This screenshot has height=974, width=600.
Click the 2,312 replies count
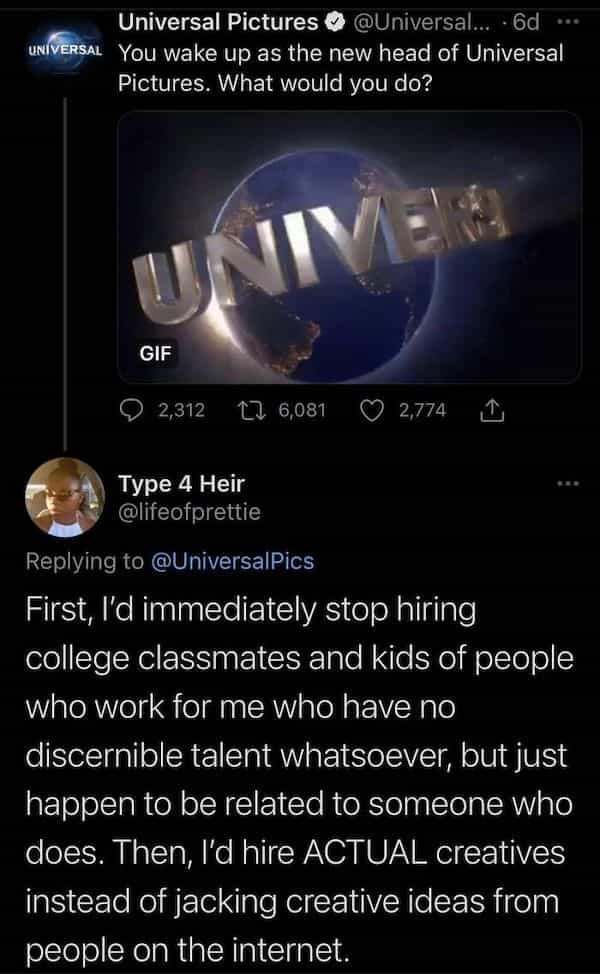[x=181, y=409]
